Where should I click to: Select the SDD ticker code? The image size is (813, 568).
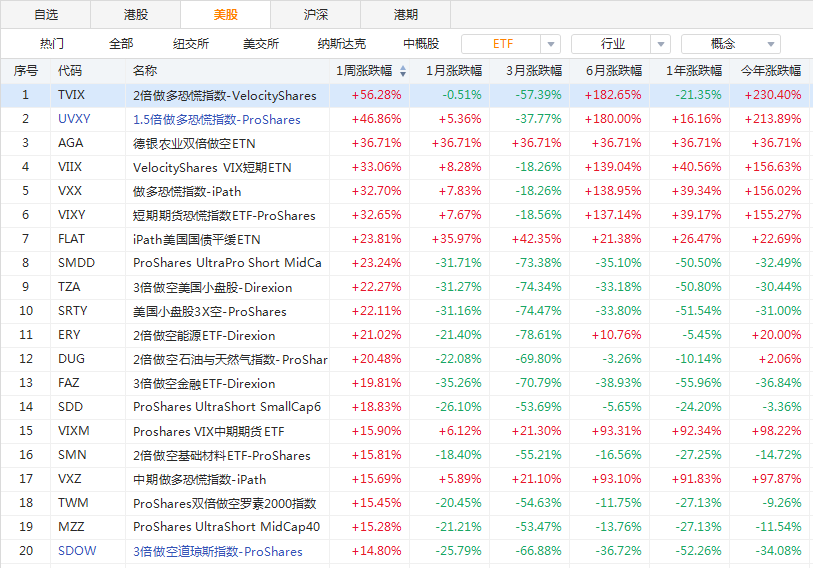tap(70, 407)
